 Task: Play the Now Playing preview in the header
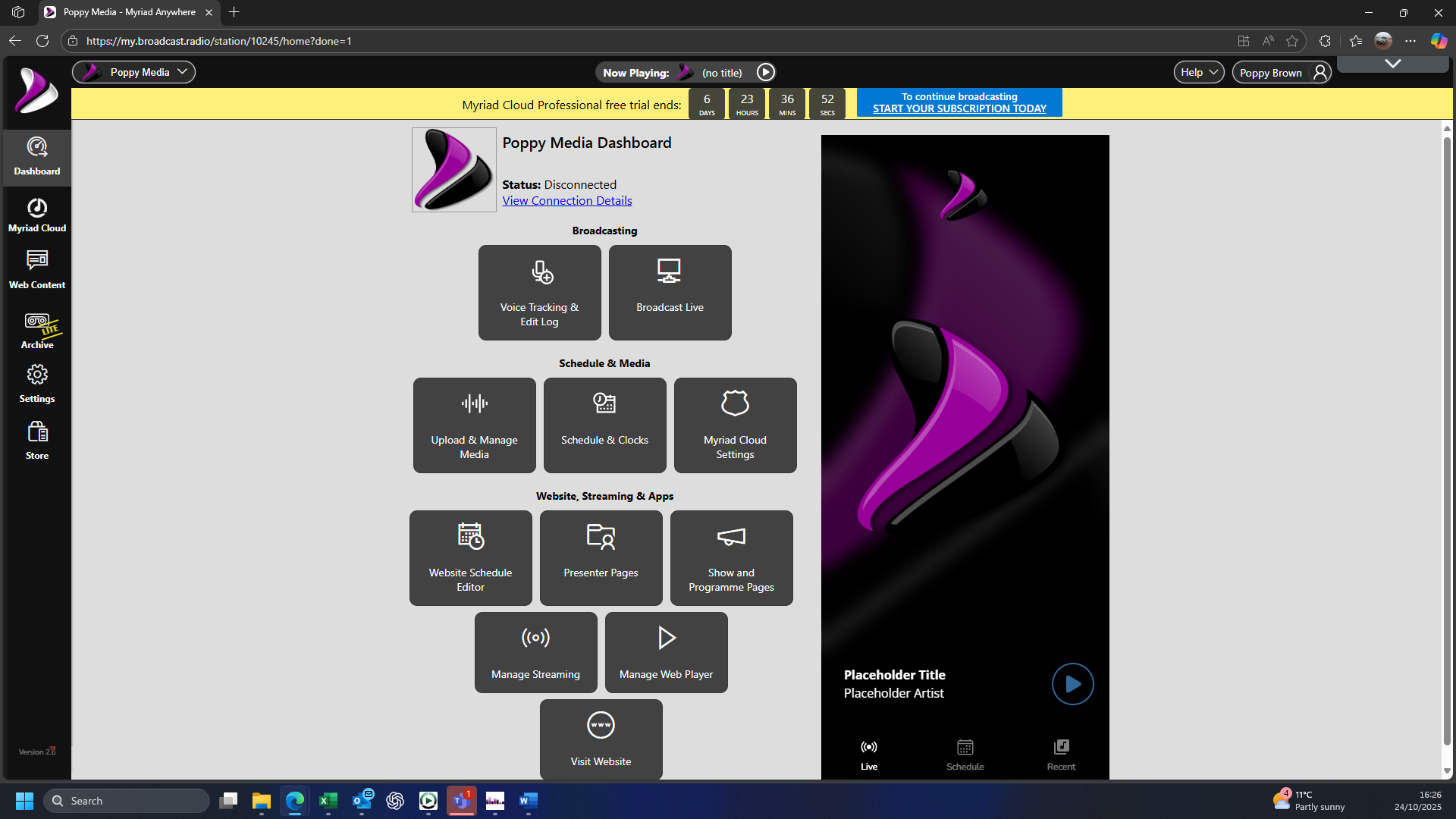click(x=766, y=72)
